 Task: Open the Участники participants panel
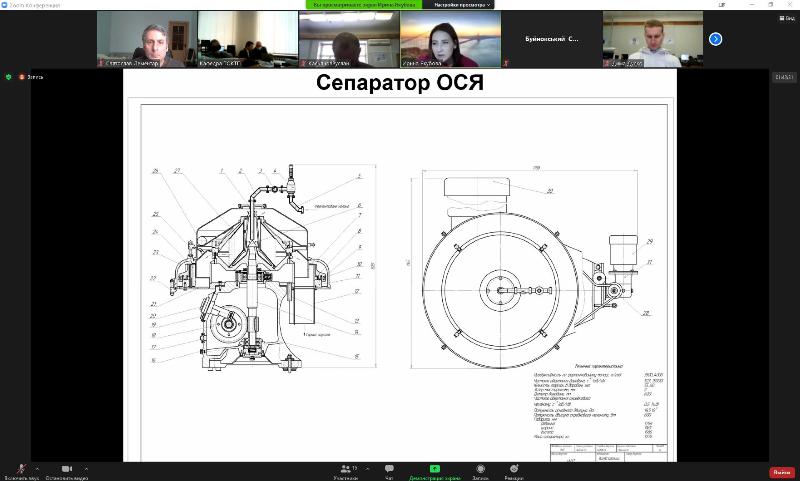tap(345, 471)
